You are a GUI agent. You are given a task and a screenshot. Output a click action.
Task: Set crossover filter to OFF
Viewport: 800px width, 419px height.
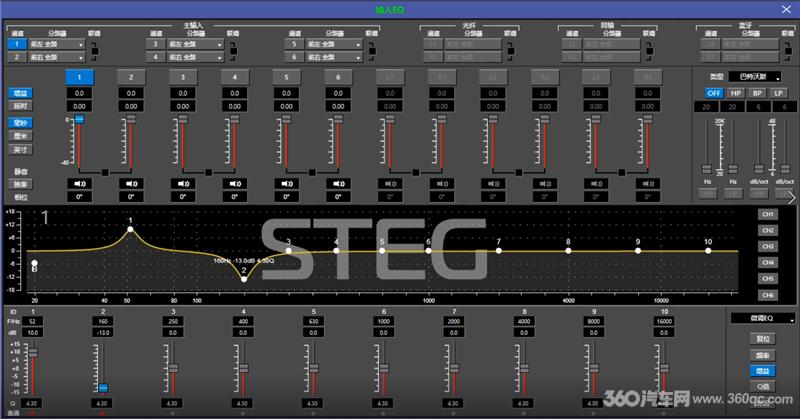pyautogui.click(x=714, y=93)
